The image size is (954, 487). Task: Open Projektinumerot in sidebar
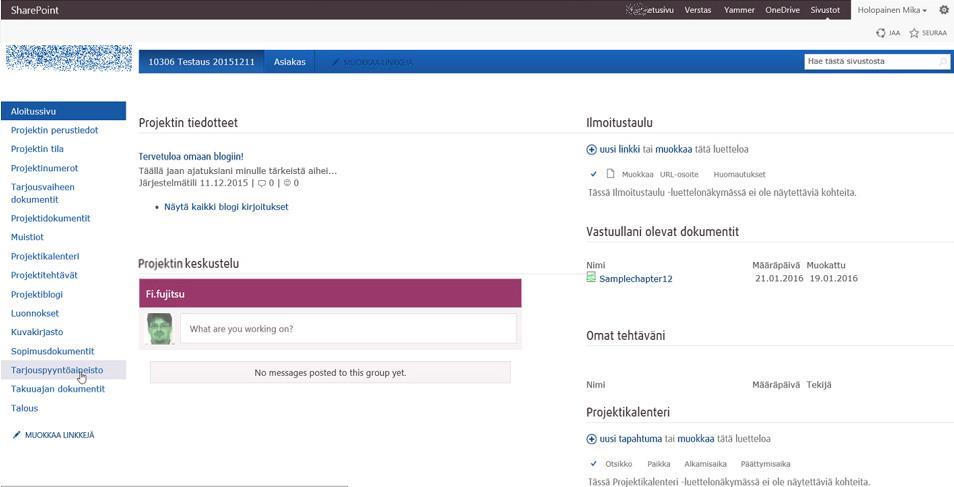point(44,168)
